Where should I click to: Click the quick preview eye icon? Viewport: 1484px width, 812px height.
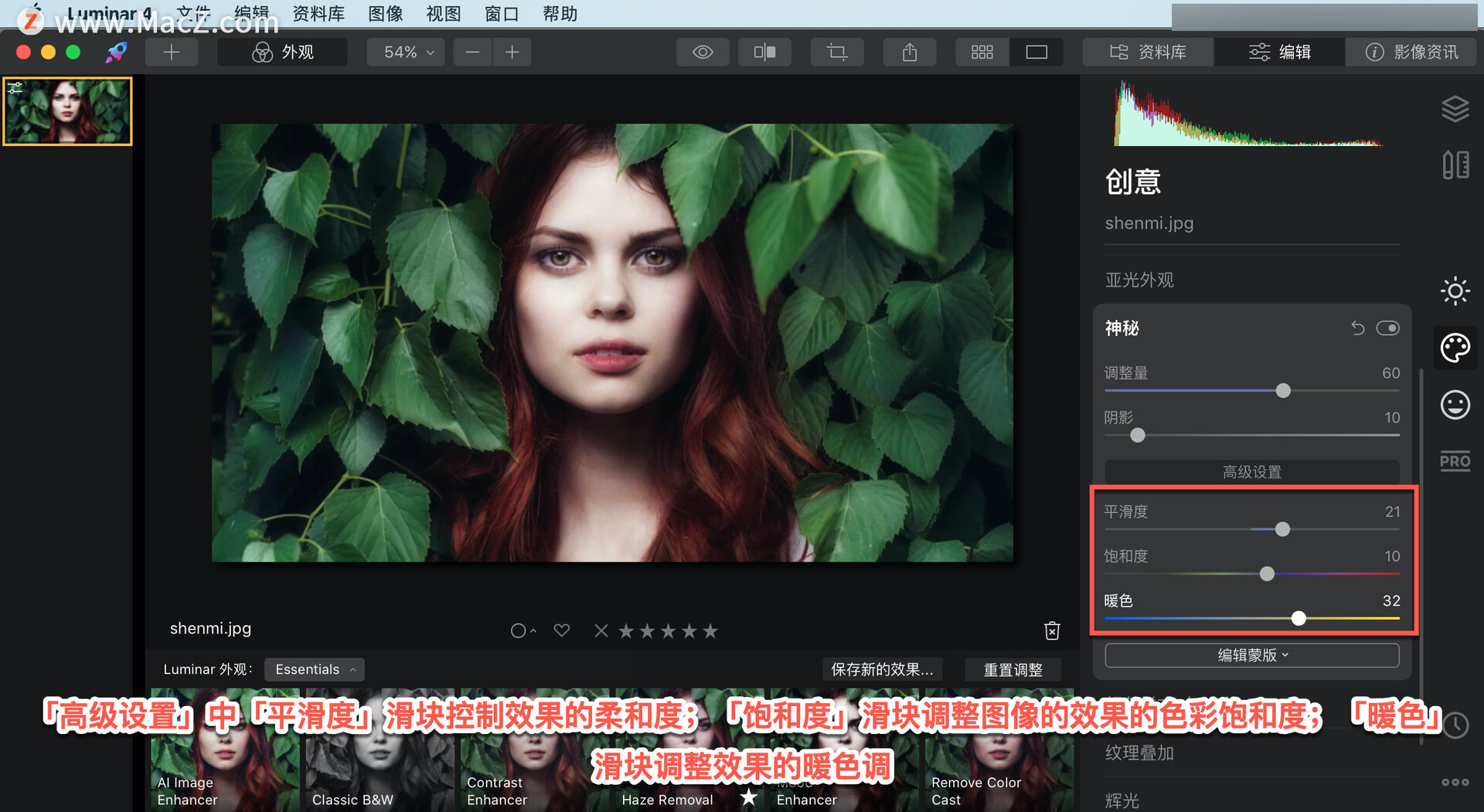tap(703, 52)
